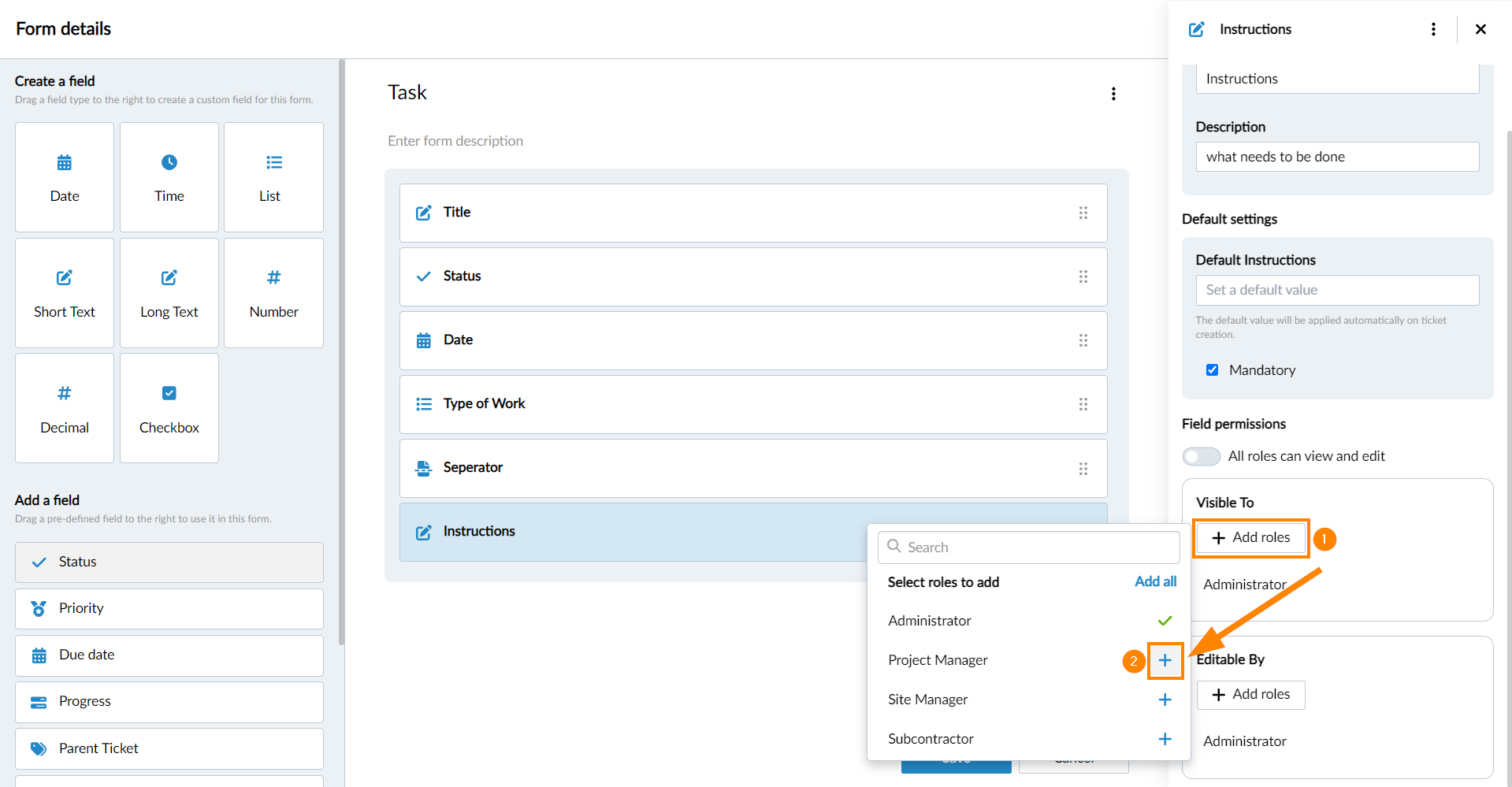Add Project Manager role with plus icon
1512x787 pixels.
(x=1165, y=660)
